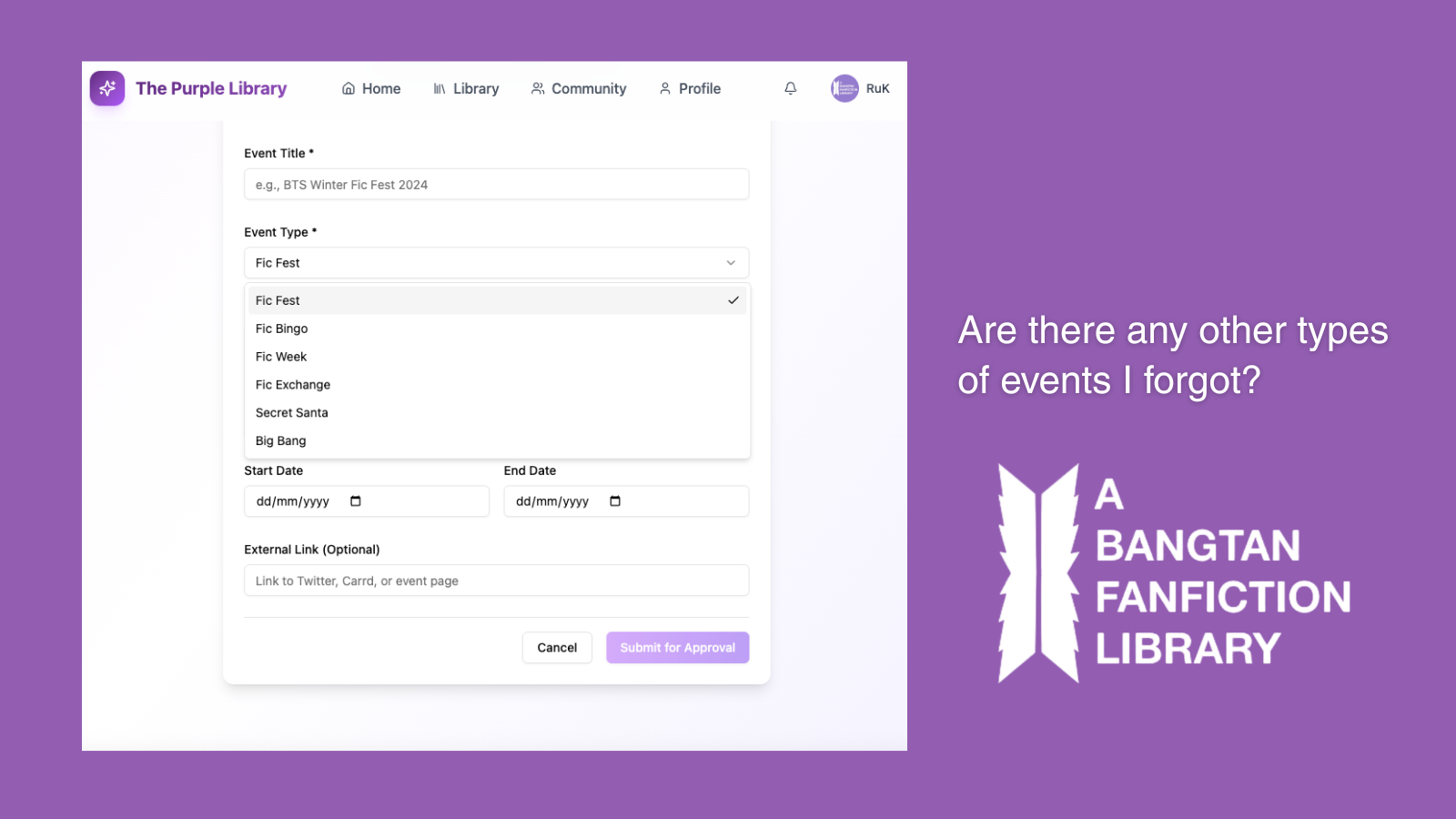Collapse the Event Type dropdown

tap(496, 263)
